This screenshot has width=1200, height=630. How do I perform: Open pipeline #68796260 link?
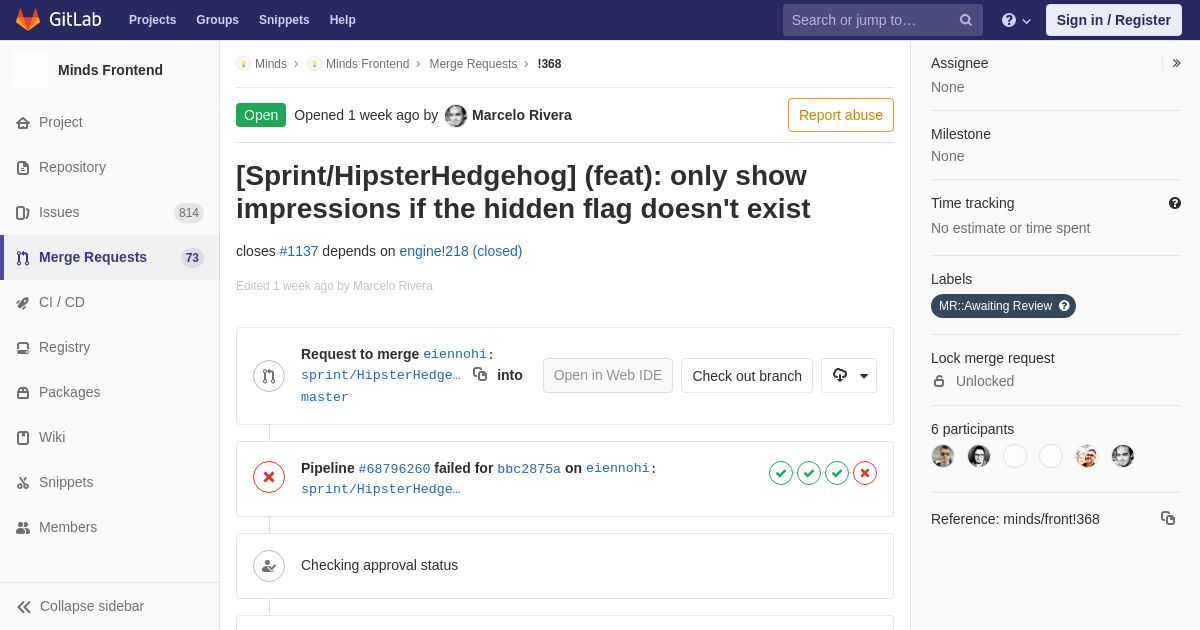[x=394, y=468]
